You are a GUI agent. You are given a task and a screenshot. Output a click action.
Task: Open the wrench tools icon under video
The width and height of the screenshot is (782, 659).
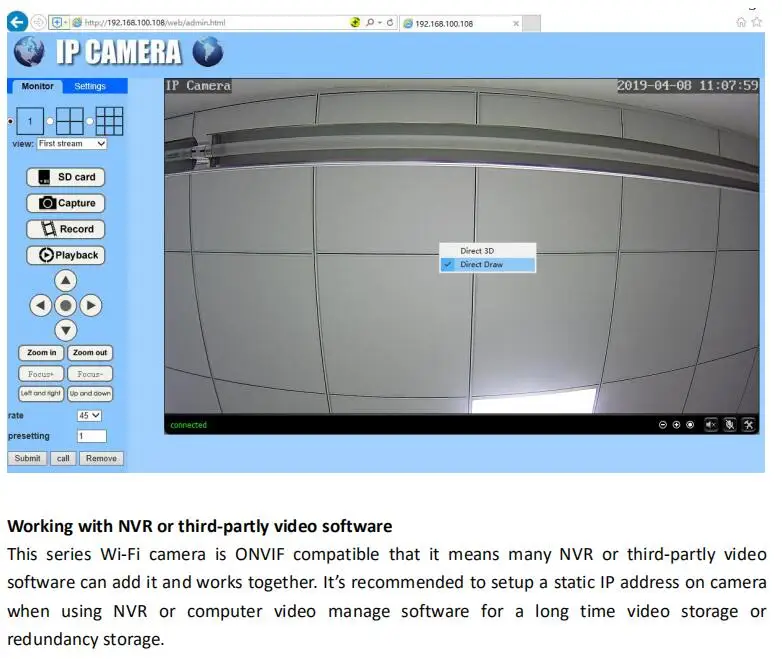pos(749,425)
